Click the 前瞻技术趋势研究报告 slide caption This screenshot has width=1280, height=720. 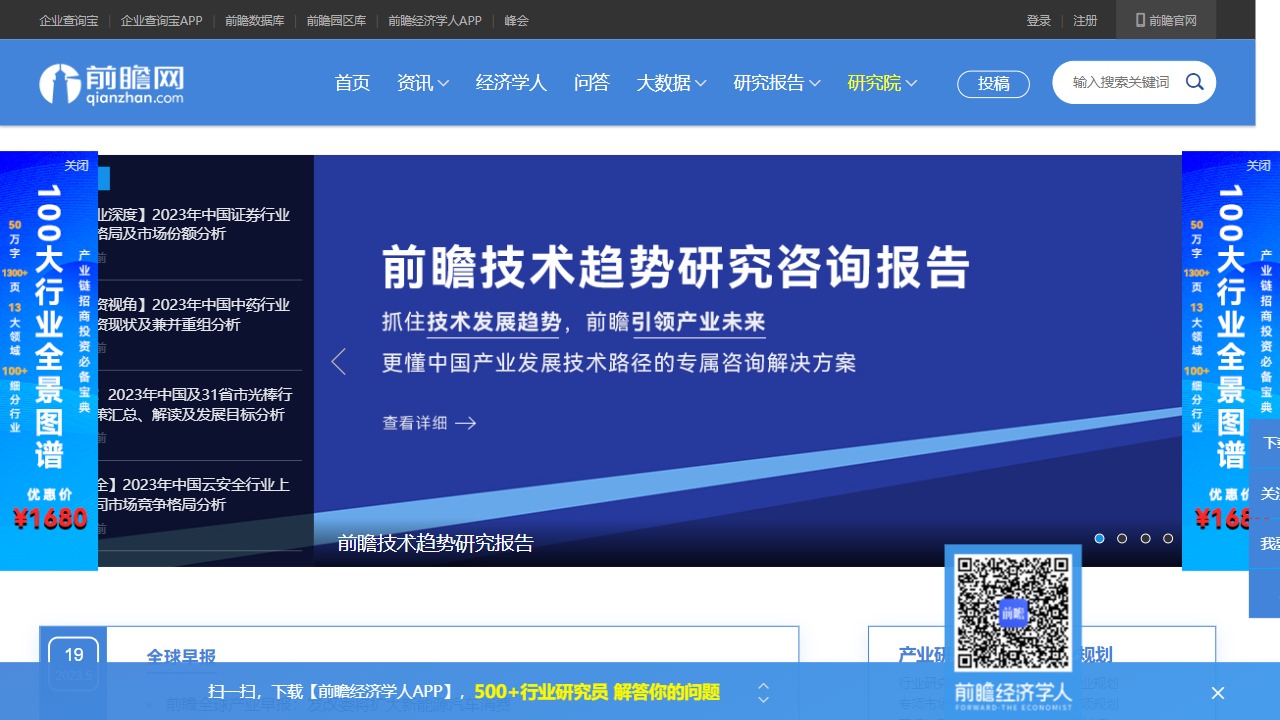[436, 543]
